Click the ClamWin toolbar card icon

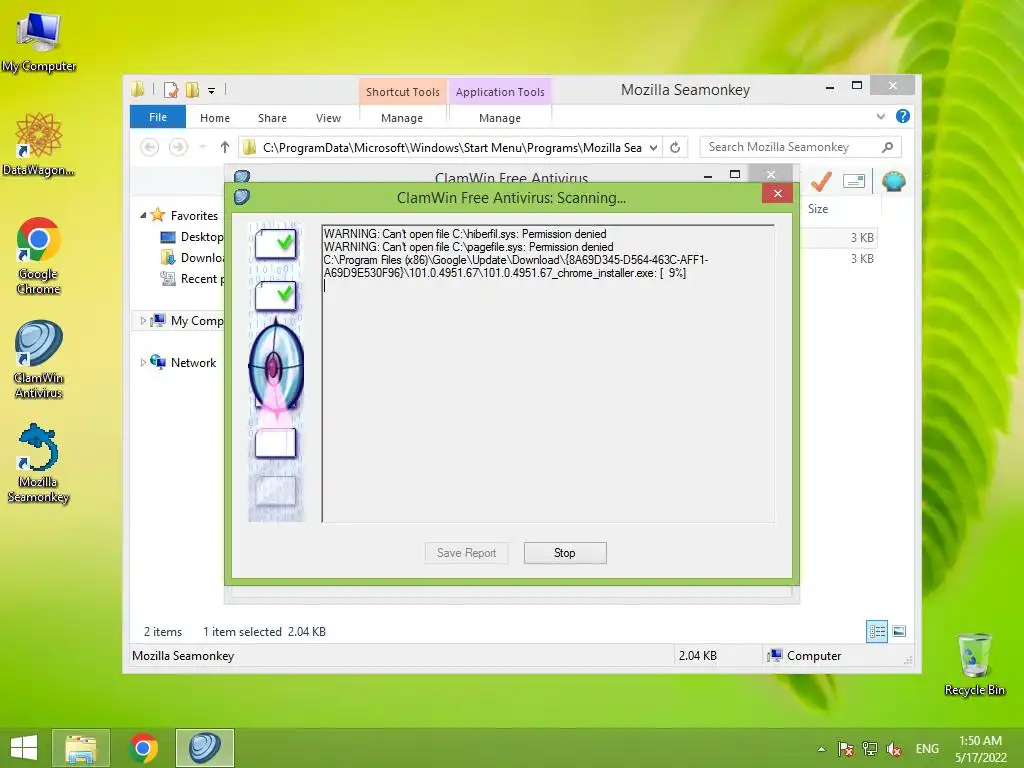click(x=854, y=181)
